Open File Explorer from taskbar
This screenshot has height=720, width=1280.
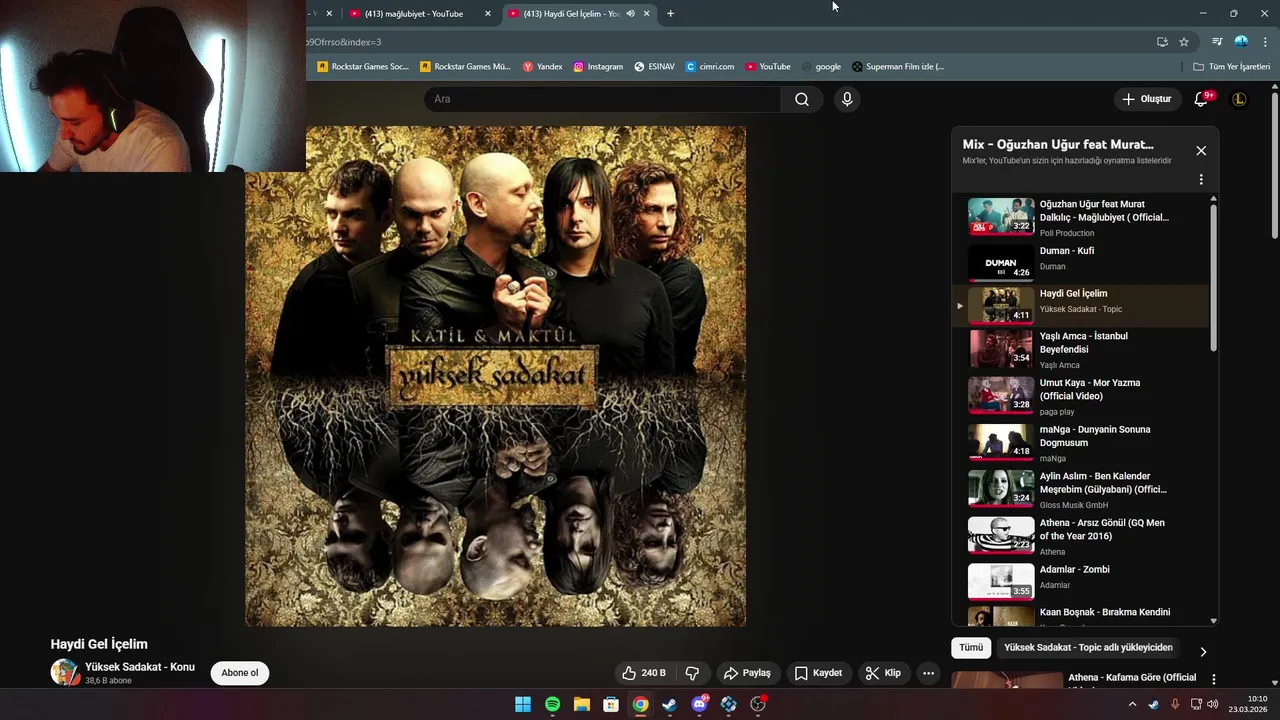point(581,704)
